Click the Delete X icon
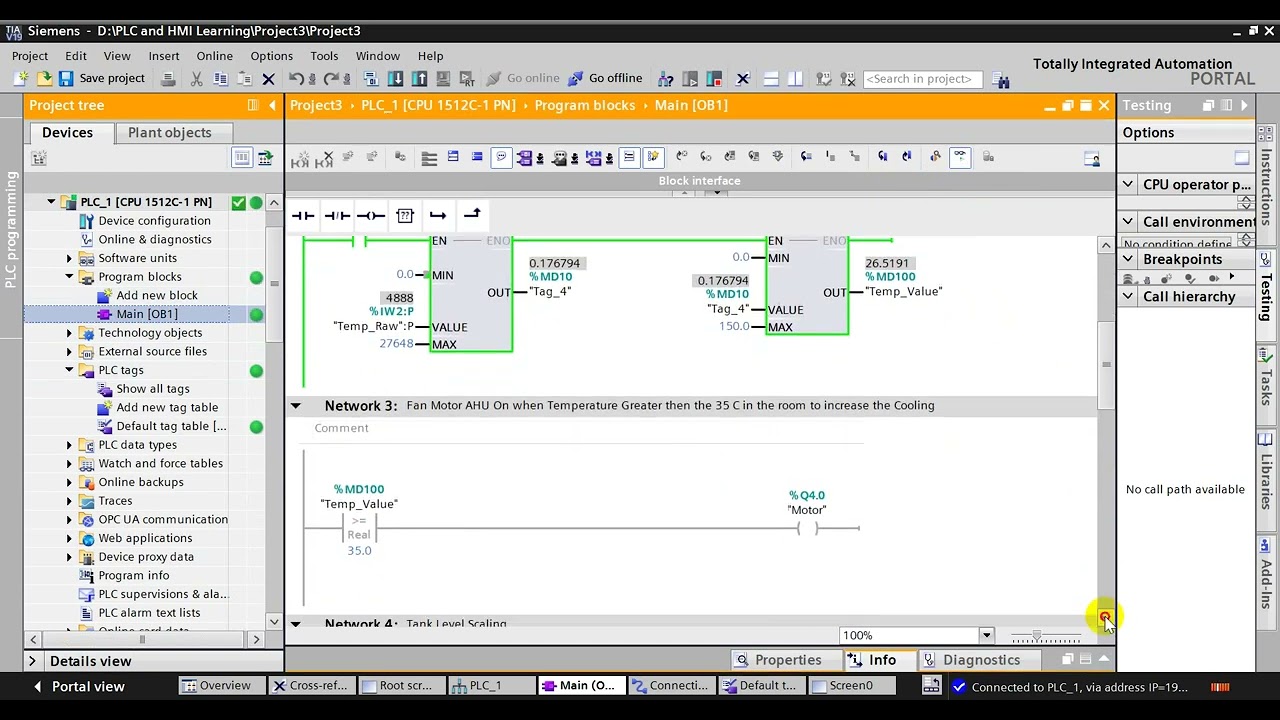This screenshot has width=1280, height=720. click(x=268, y=78)
